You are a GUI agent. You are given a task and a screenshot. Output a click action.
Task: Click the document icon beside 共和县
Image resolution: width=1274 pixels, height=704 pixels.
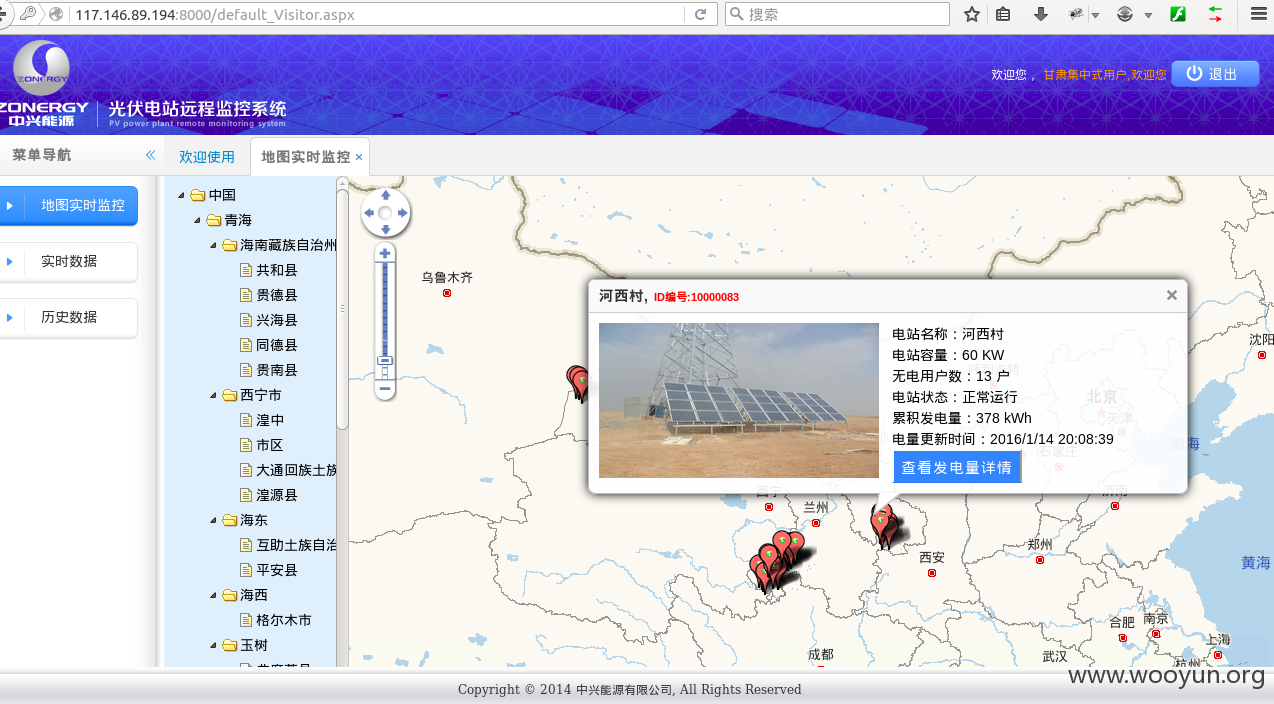tap(245, 270)
